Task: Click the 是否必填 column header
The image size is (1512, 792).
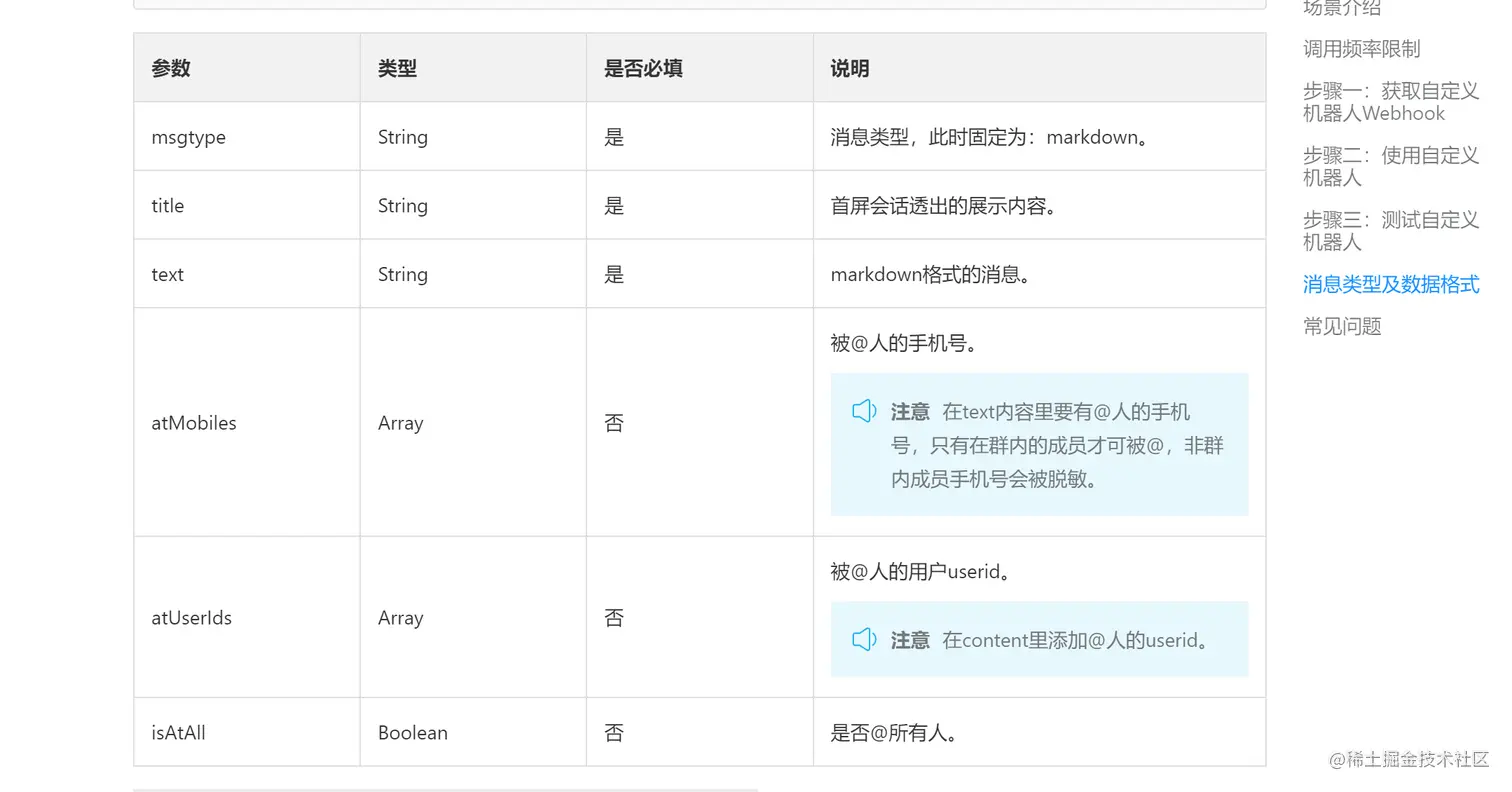Action: tap(643, 68)
